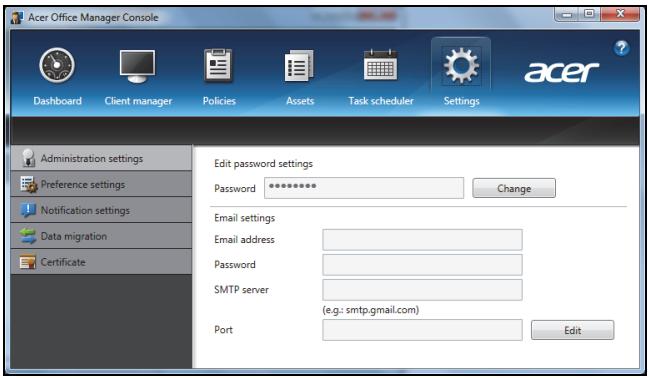This screenshot has width=648, height=378.
Task: Click the Acer Office Manager title bar icon
Action: pyautogui.click(x=17, y=17)
